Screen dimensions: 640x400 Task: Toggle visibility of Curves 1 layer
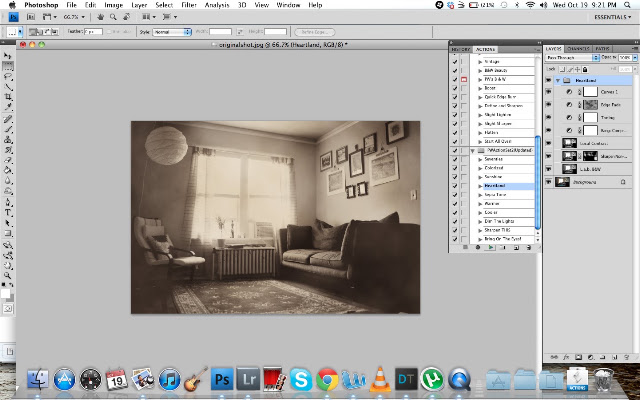coord(549,92)
